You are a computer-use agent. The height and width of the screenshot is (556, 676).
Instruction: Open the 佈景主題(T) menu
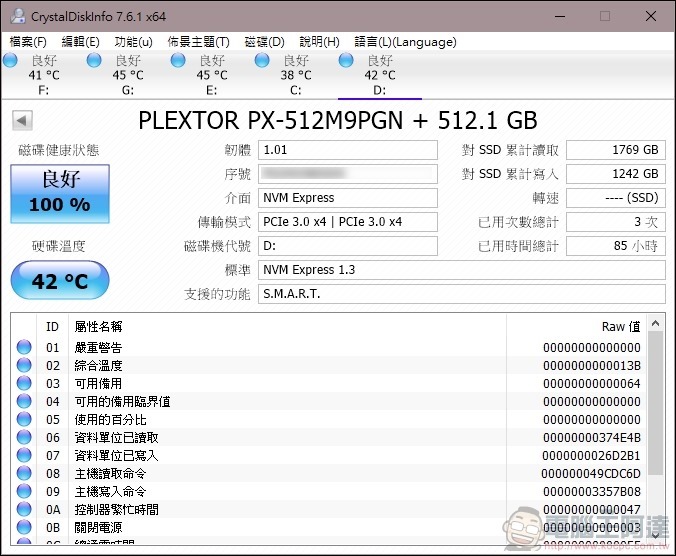click(x=198, y=42)
